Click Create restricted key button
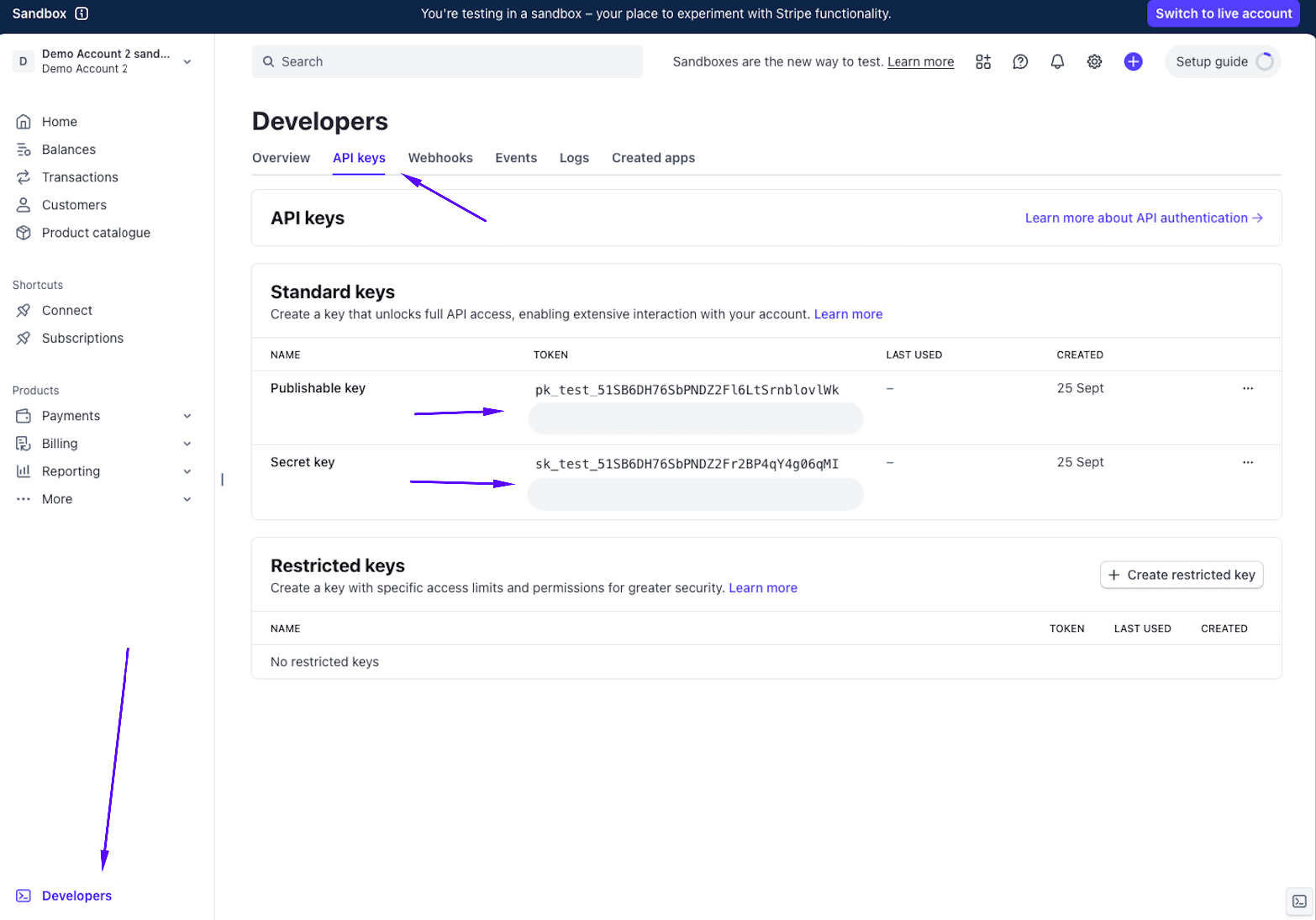Image resolution: width=1316 pixels, height=920 pixels. [x=1182, y=575]
